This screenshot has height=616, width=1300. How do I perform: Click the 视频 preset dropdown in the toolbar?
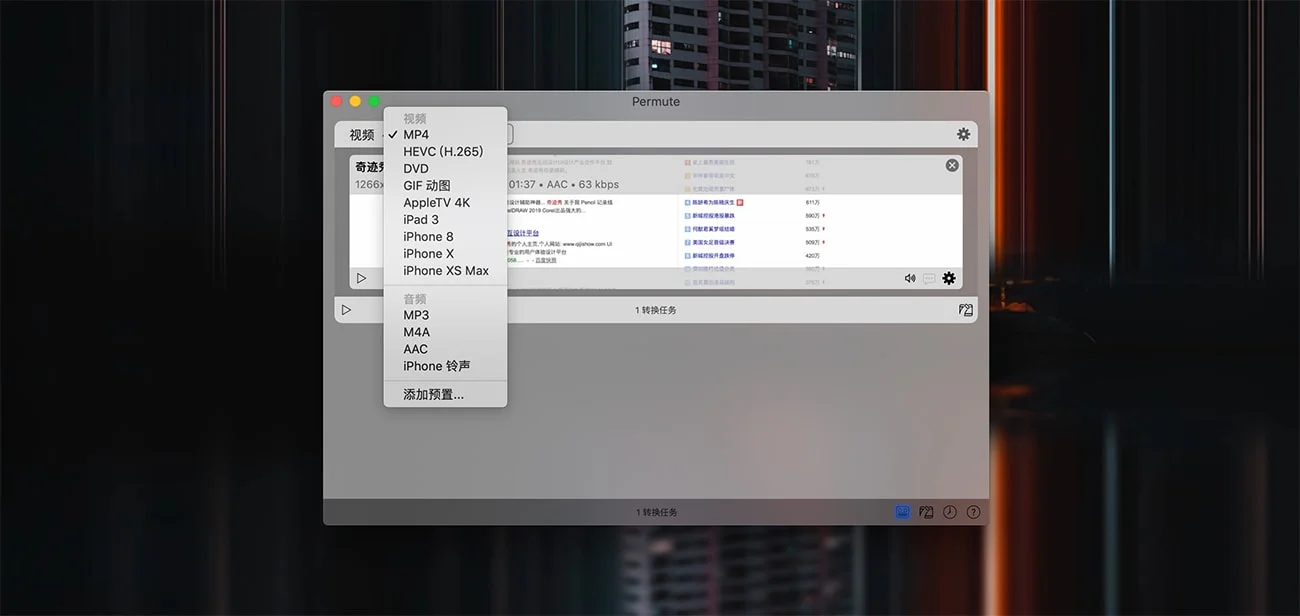[362, 135]
